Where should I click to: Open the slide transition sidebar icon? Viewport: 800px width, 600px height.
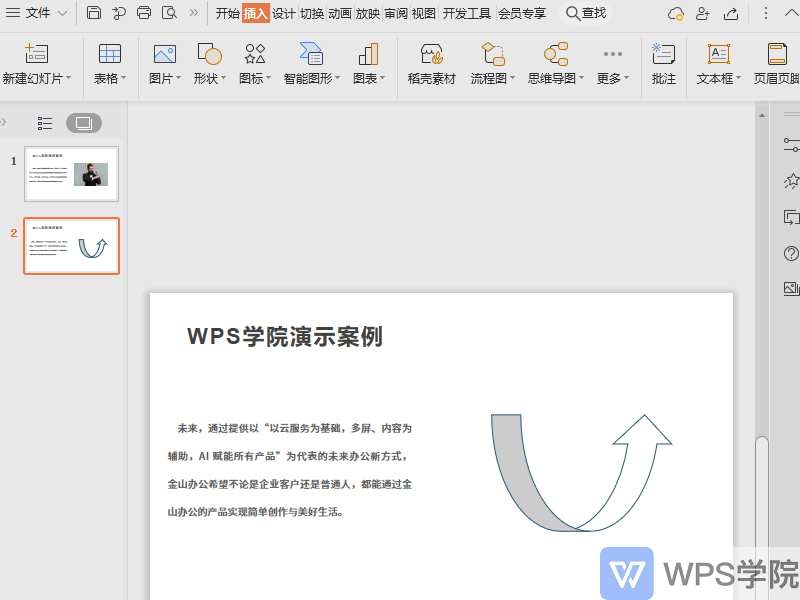click(791, 217)
